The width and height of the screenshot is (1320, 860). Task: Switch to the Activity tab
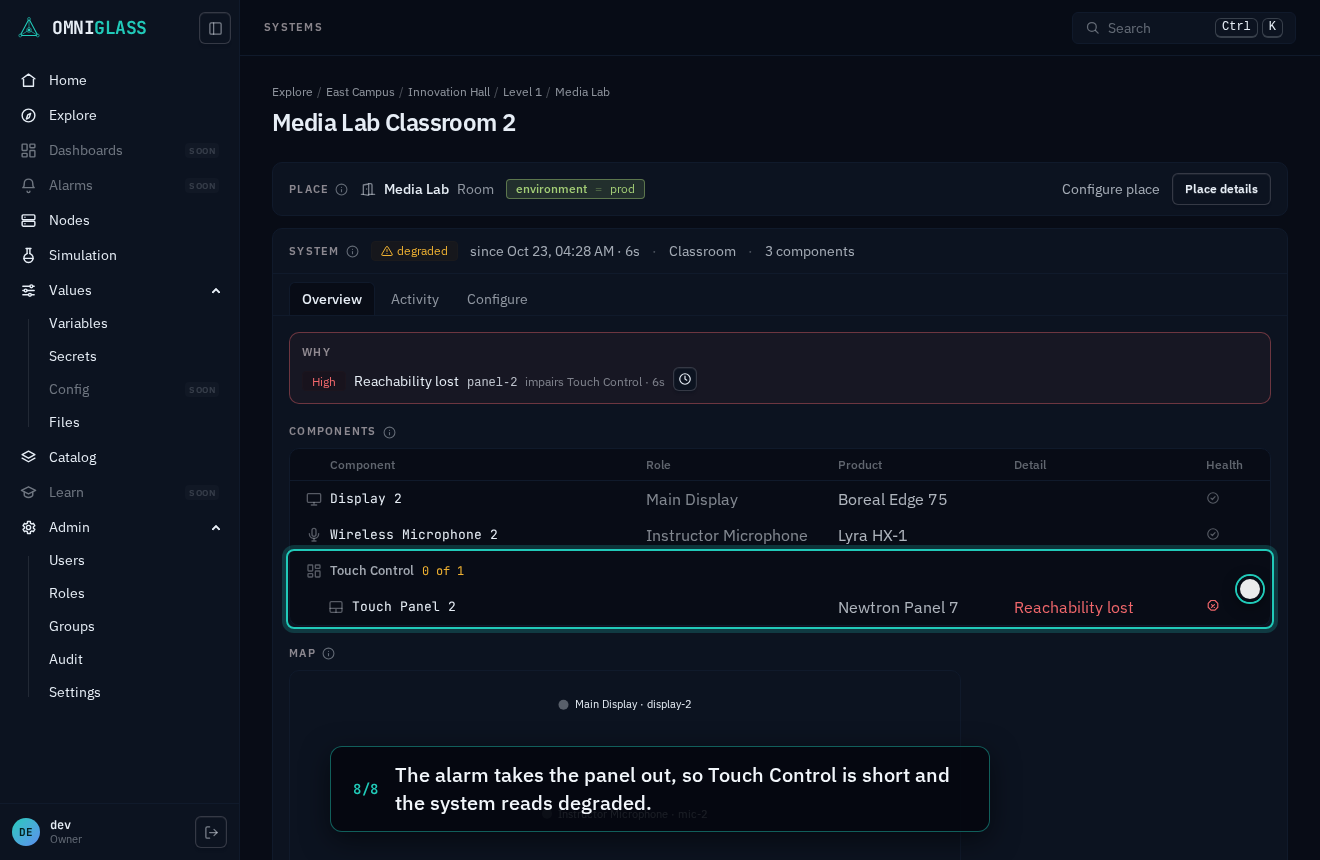[415, 299]
